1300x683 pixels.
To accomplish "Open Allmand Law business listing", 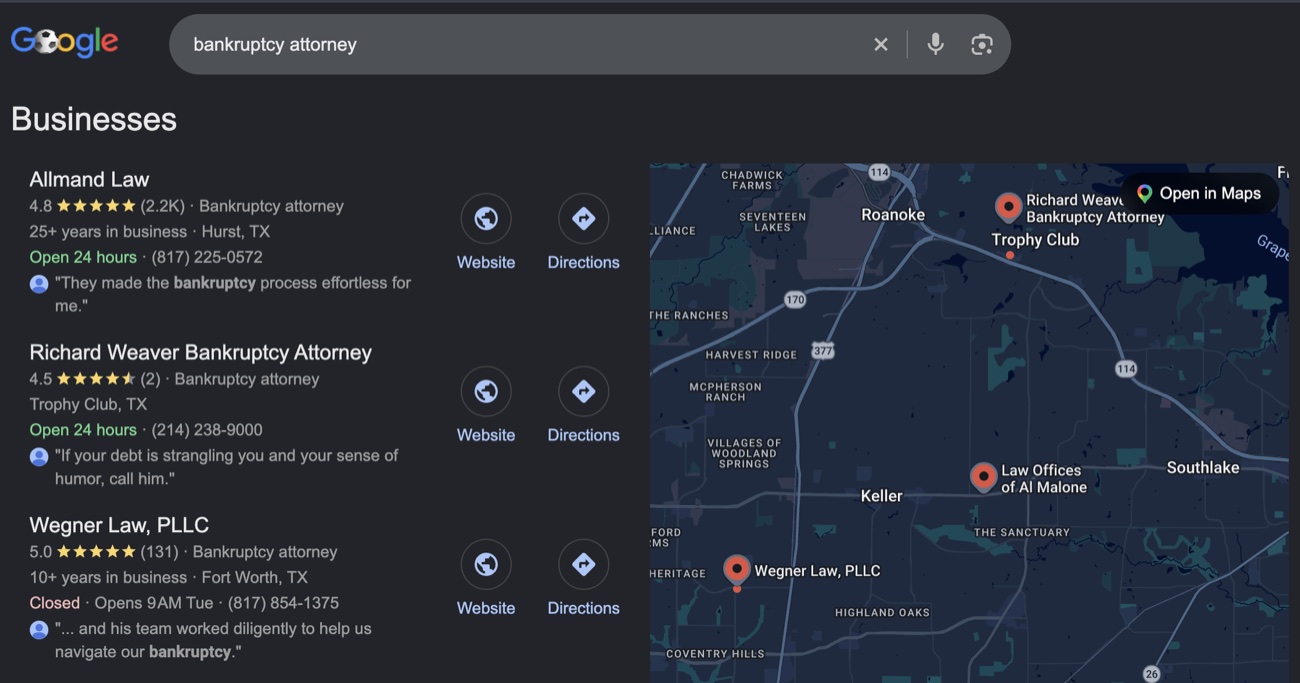I will pos(89,180).
